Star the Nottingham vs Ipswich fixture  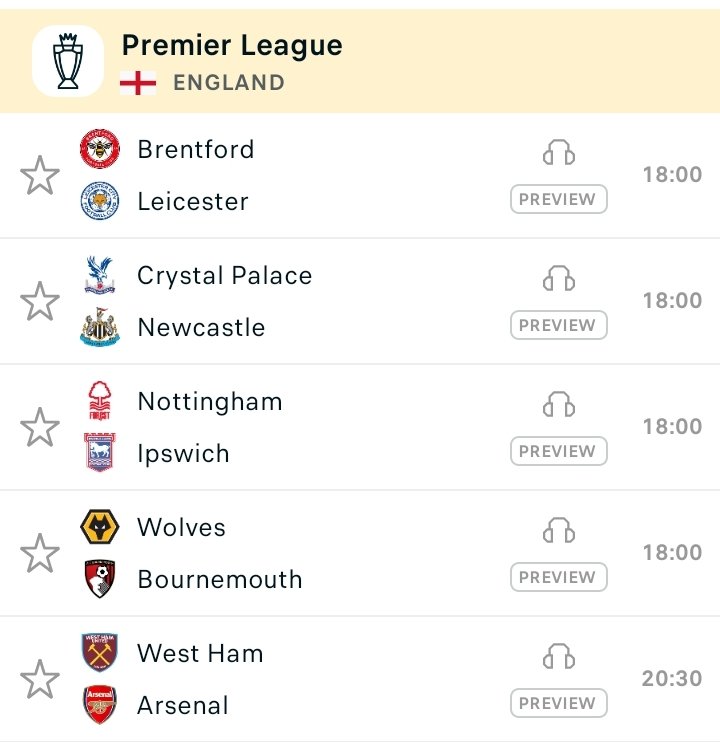pos(40,427)
